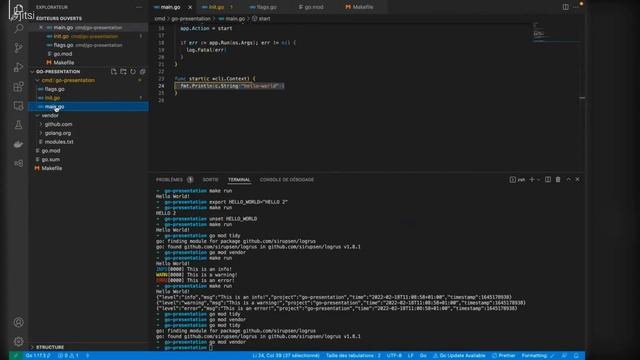
Task: Click New File icon in GO-PRESENTATION header
Action: click(113, 71)
